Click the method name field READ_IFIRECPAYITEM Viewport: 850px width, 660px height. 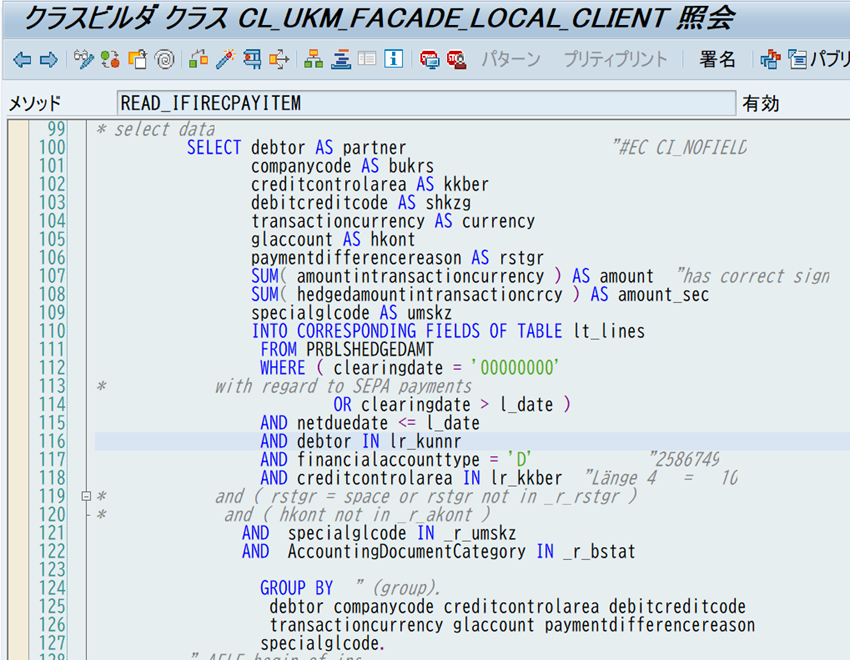[426, 103]
